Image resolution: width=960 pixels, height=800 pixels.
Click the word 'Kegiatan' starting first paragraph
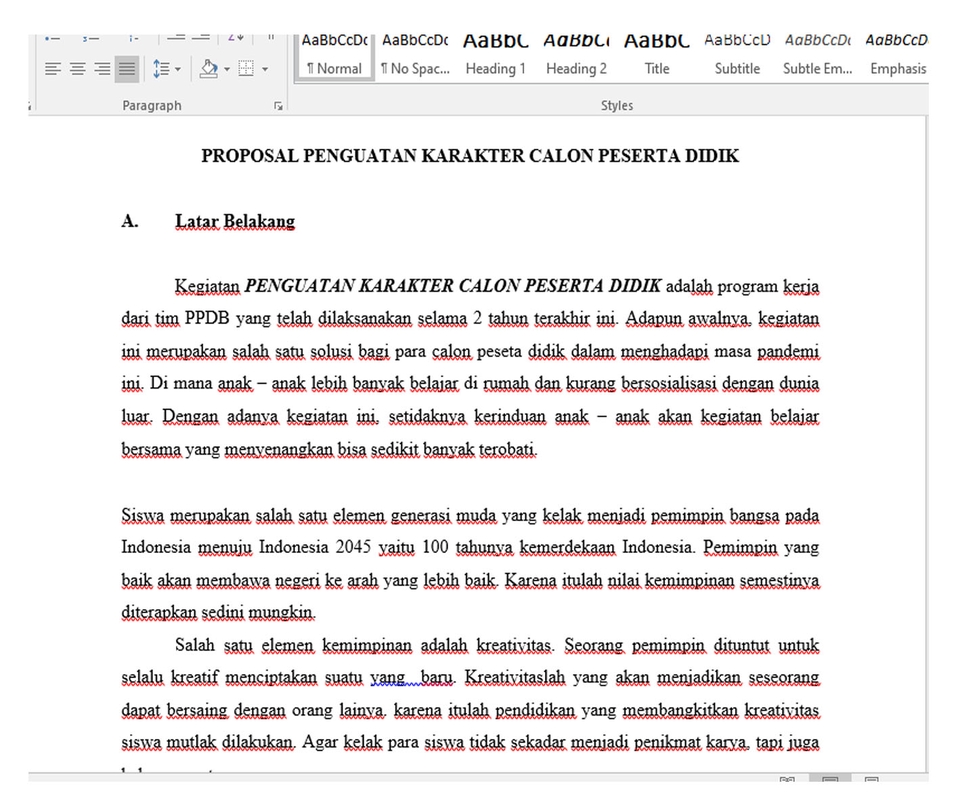(x=207, y=286)
